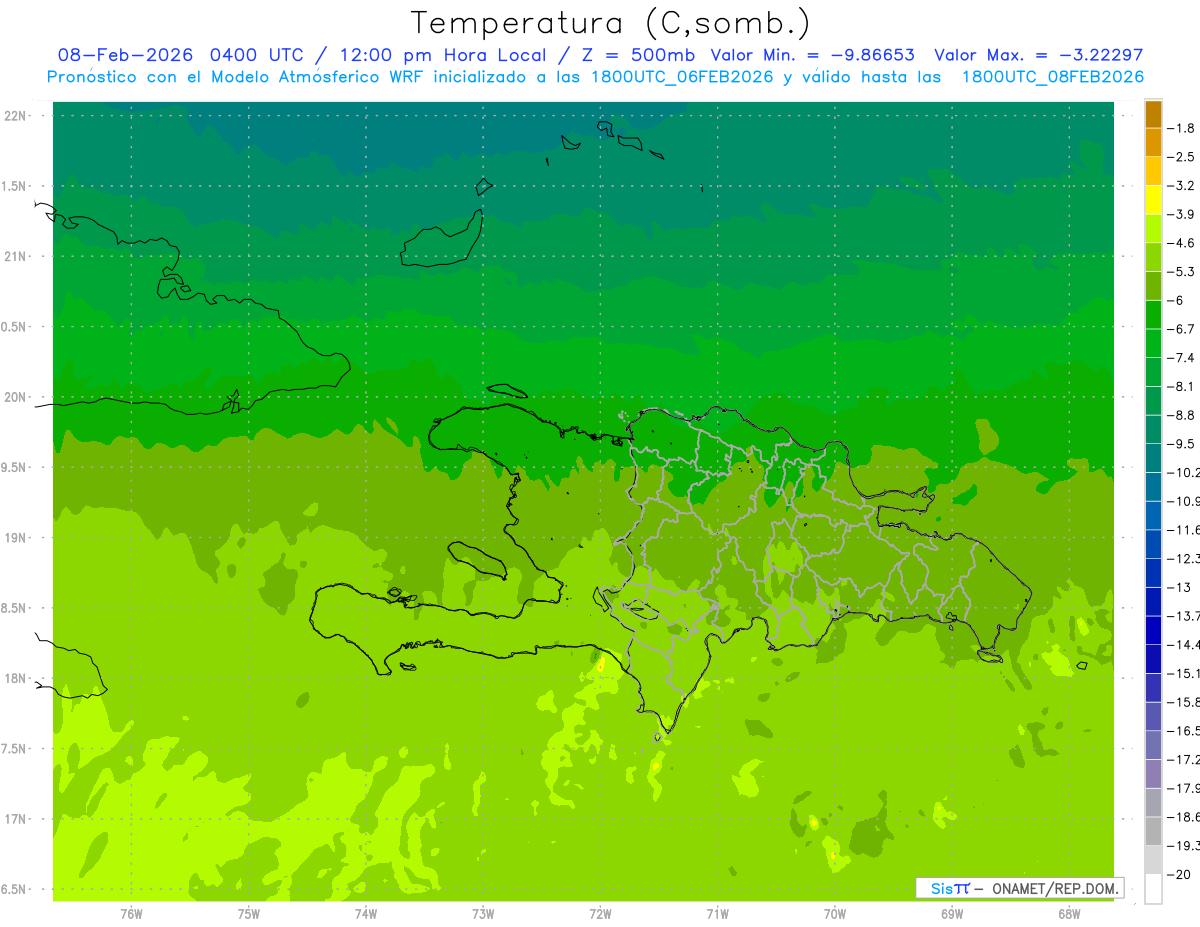
Task: Click the '-9.5' color bar value
Action: 1182,443
